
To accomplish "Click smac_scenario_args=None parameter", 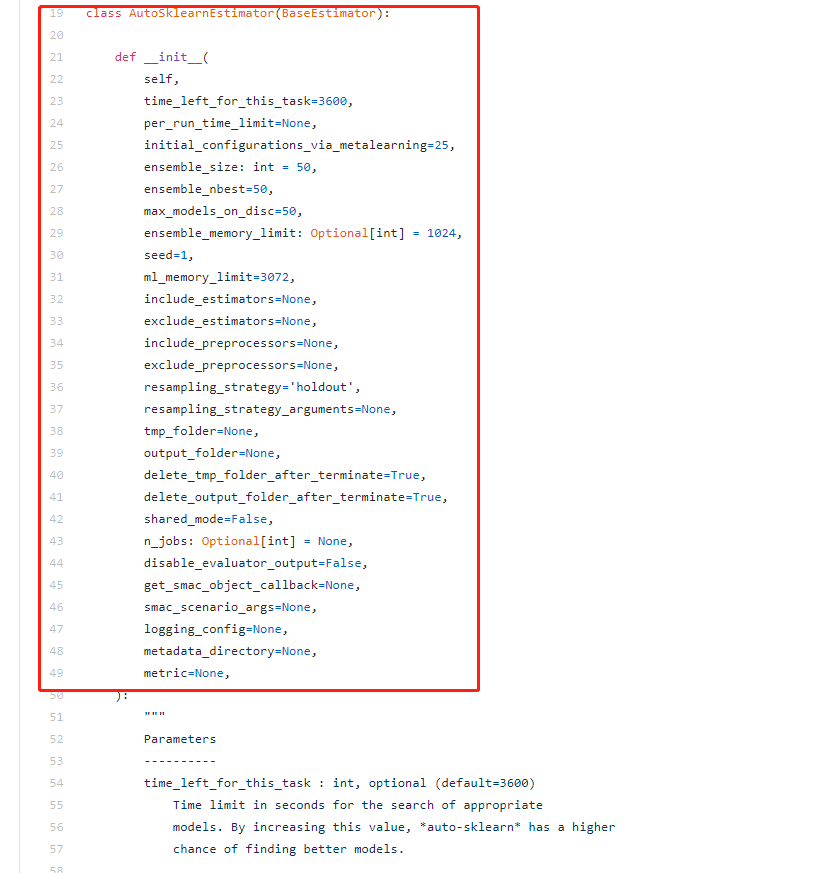I will 227,607.
